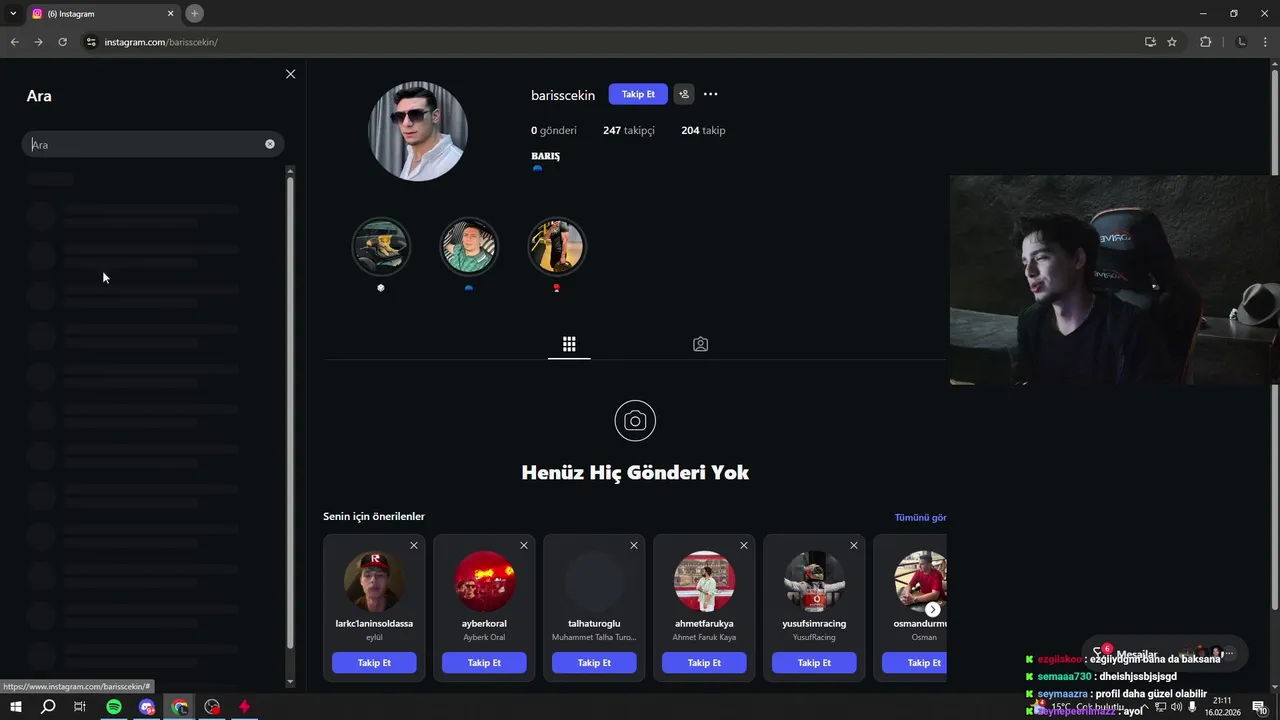Open Task View in the taskbar
Image resolution: width=1280 pixels, height=720 pixels.
(x=80, y=707)
